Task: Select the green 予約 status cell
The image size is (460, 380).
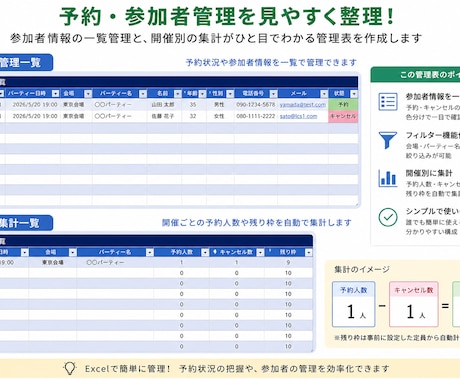Action: [343, 104]
